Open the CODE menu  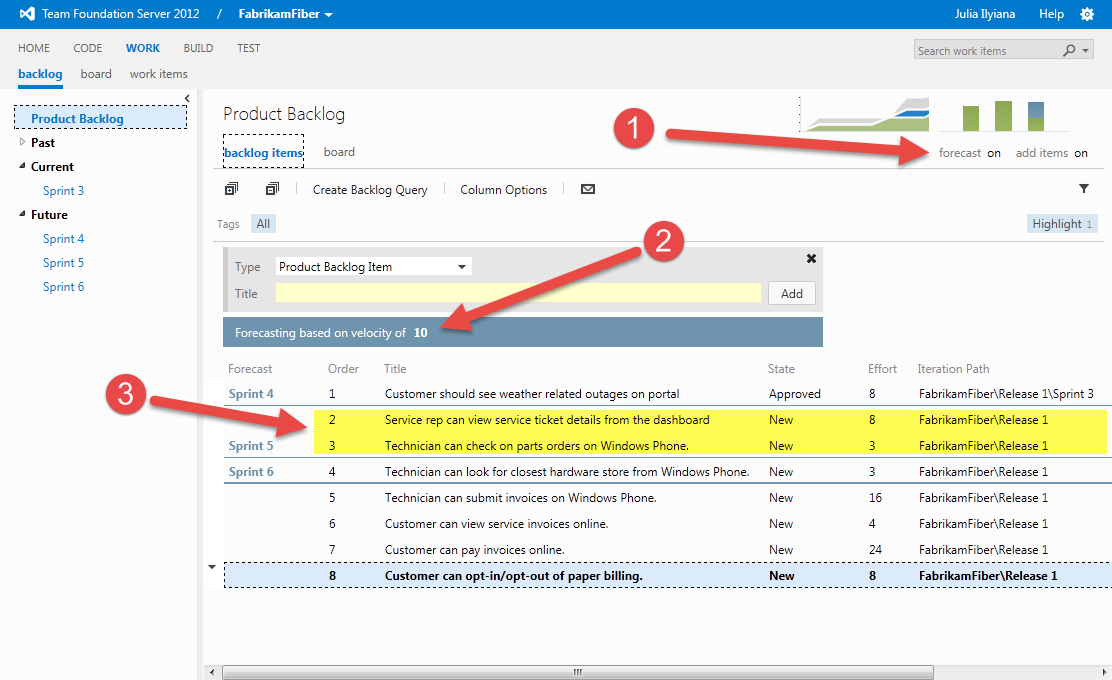coord(88,48)
